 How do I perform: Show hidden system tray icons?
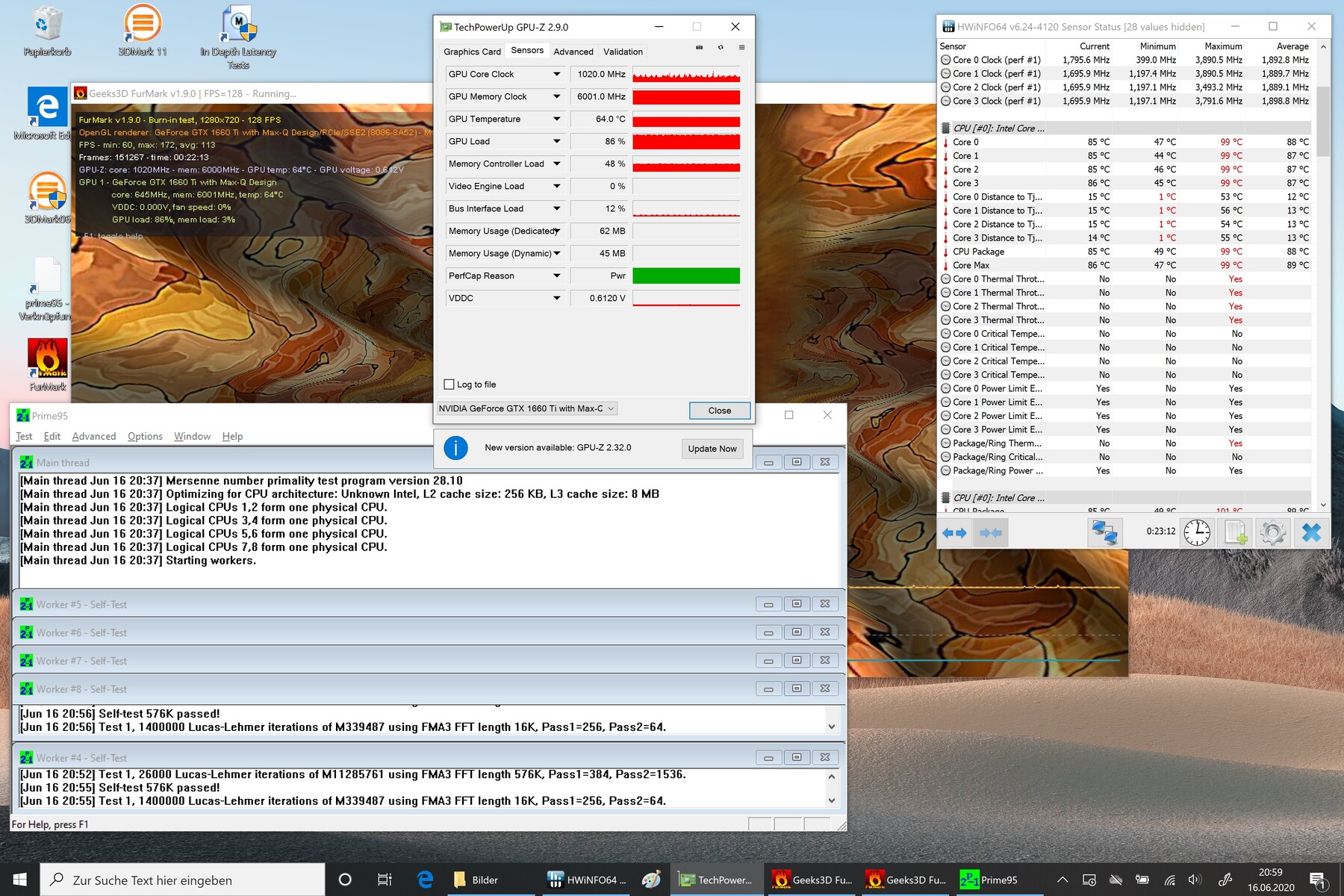pos(1062,880)
